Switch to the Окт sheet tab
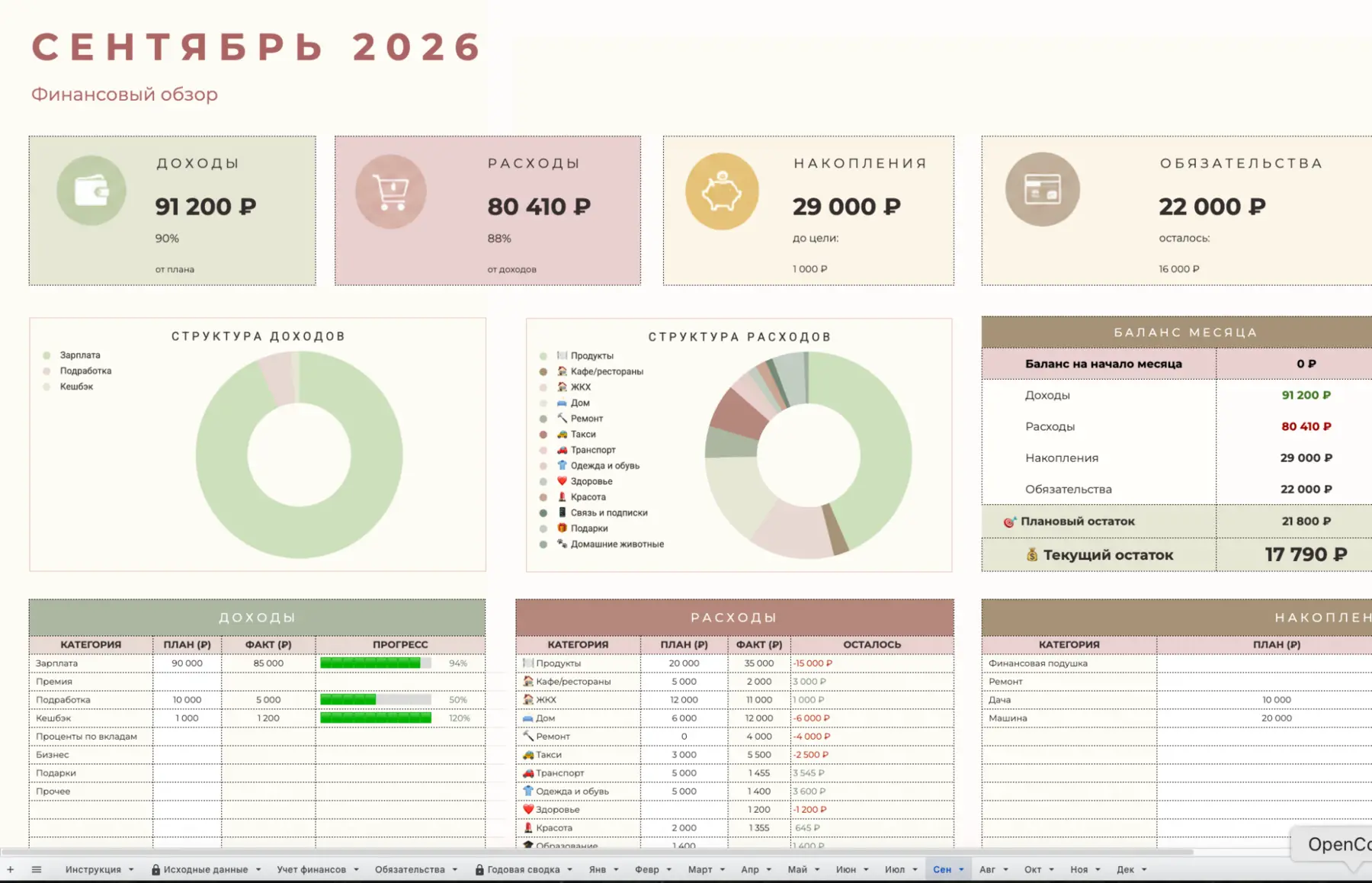The height and width of the screenshot is (883, 1372). click(x=1033, y=869)
